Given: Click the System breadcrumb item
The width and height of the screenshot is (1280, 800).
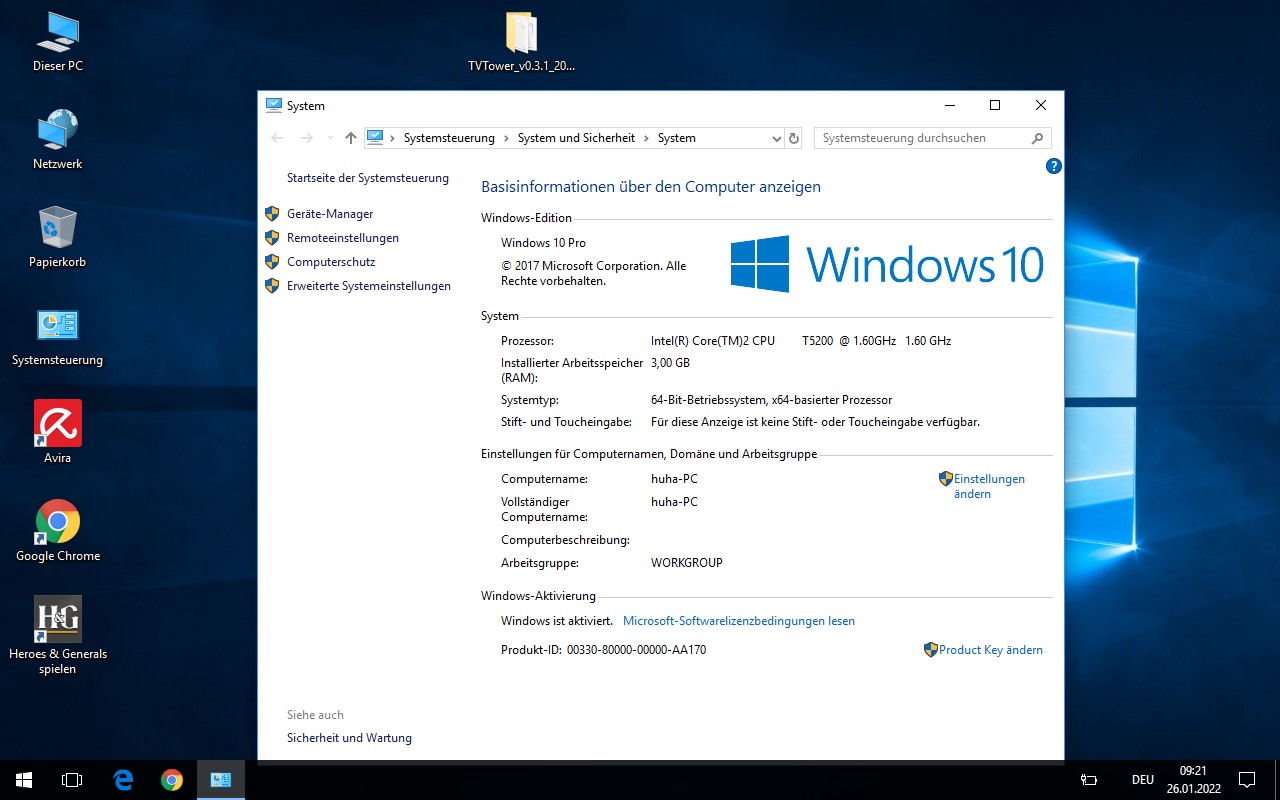Looking at the screenshot, I should click(676, 138).
